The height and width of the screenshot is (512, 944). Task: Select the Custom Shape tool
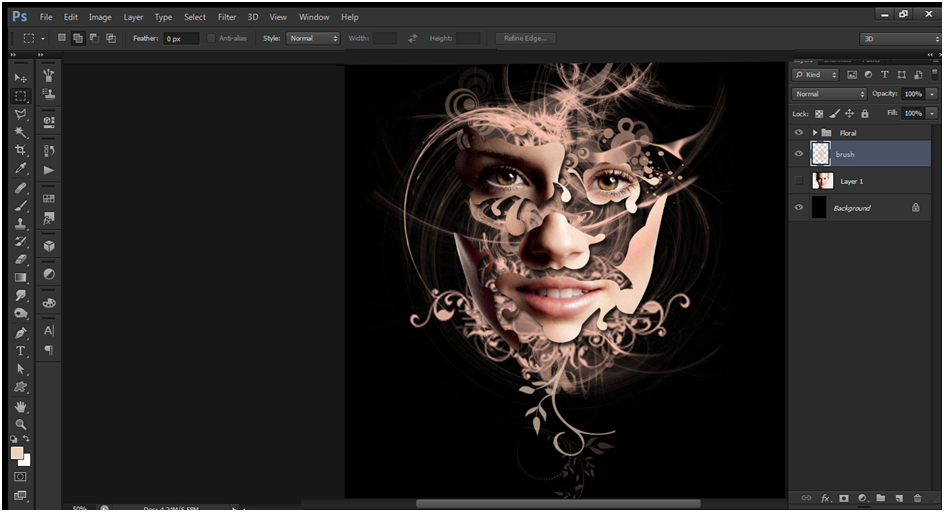pos(20,387)
